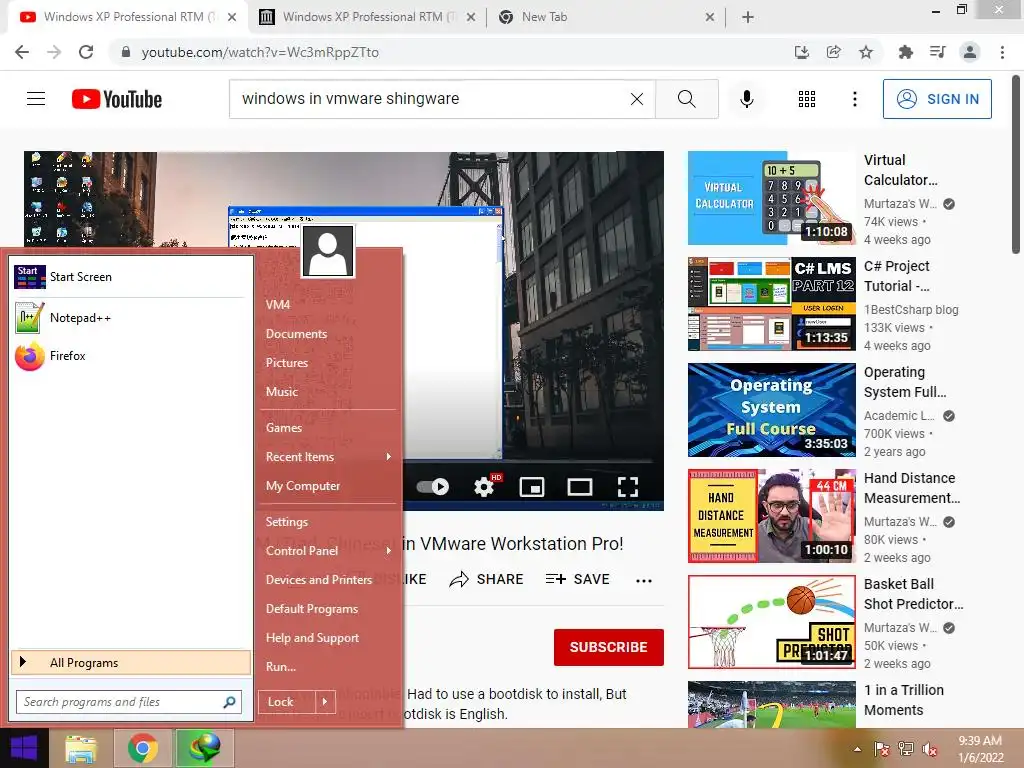Screen dimensions: 1024x768
Task: Open Music from start menu
Action: (281, 392)
